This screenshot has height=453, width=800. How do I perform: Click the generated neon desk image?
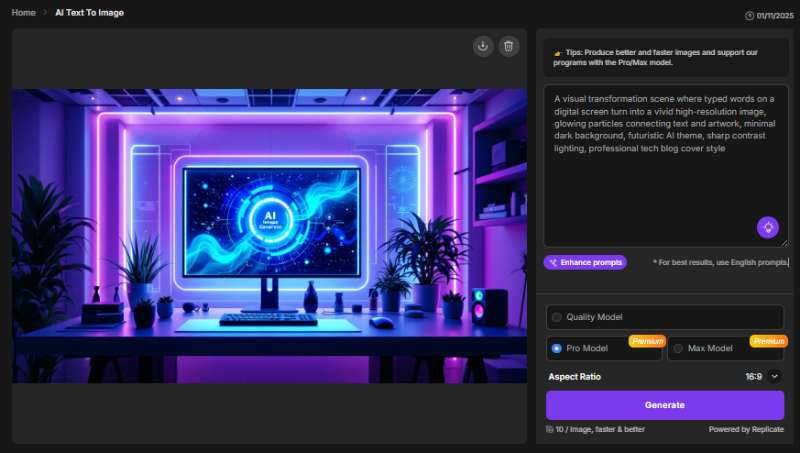pyautogui.click(x=269, y=236)
